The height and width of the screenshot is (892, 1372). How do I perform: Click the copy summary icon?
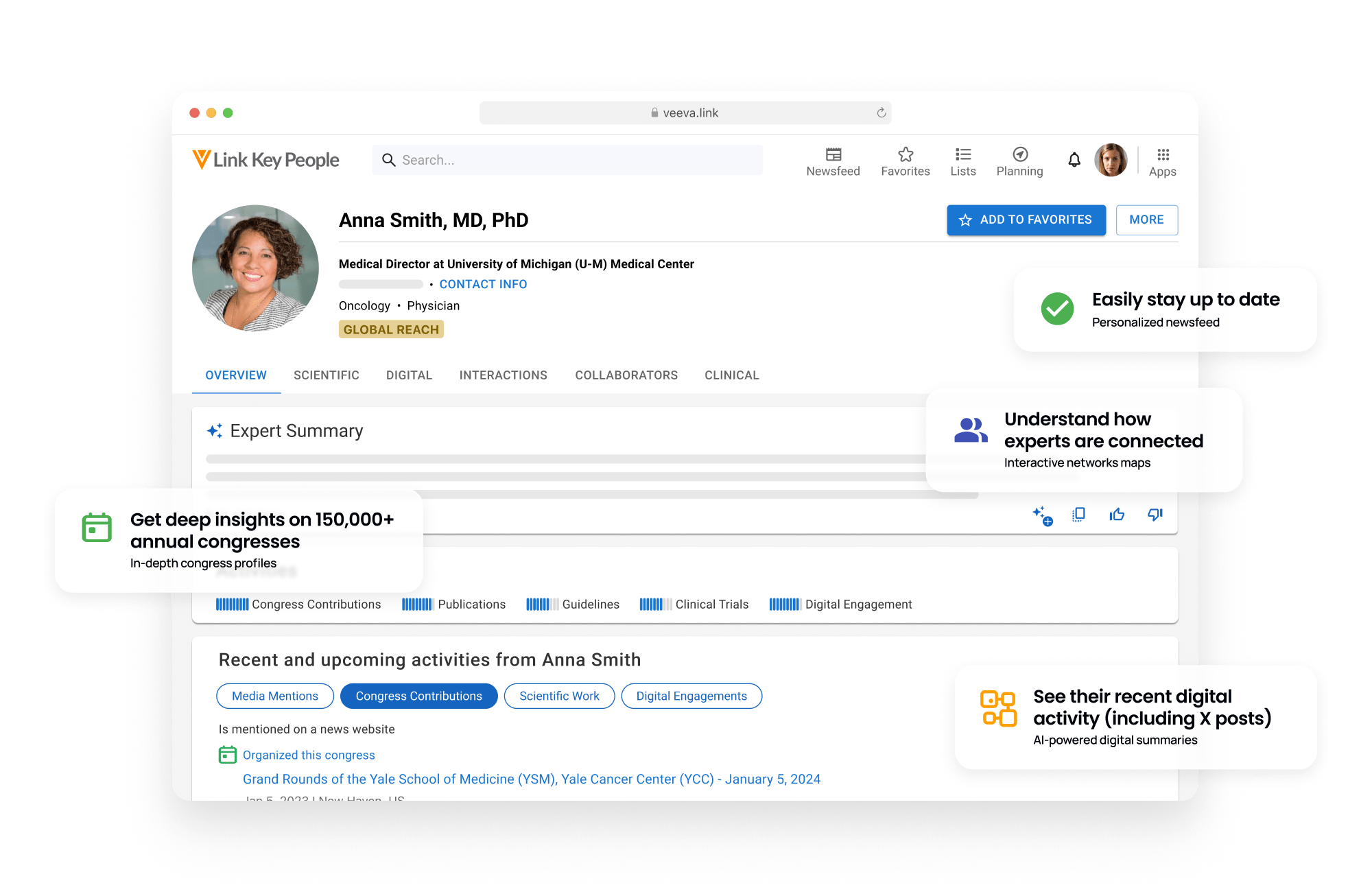coord(1078,515)
